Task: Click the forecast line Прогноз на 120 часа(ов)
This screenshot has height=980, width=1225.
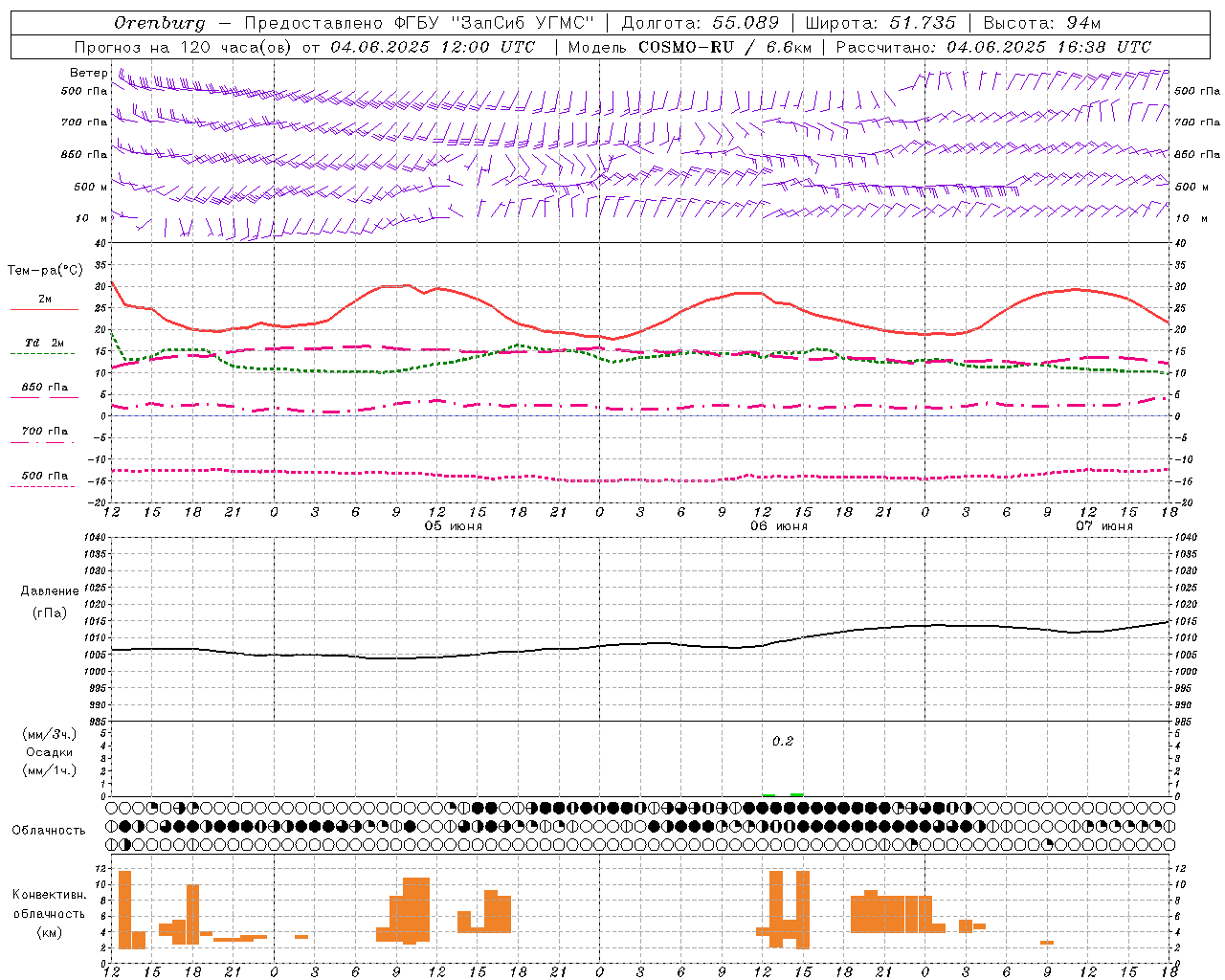Action: click(x=184, y=47)
